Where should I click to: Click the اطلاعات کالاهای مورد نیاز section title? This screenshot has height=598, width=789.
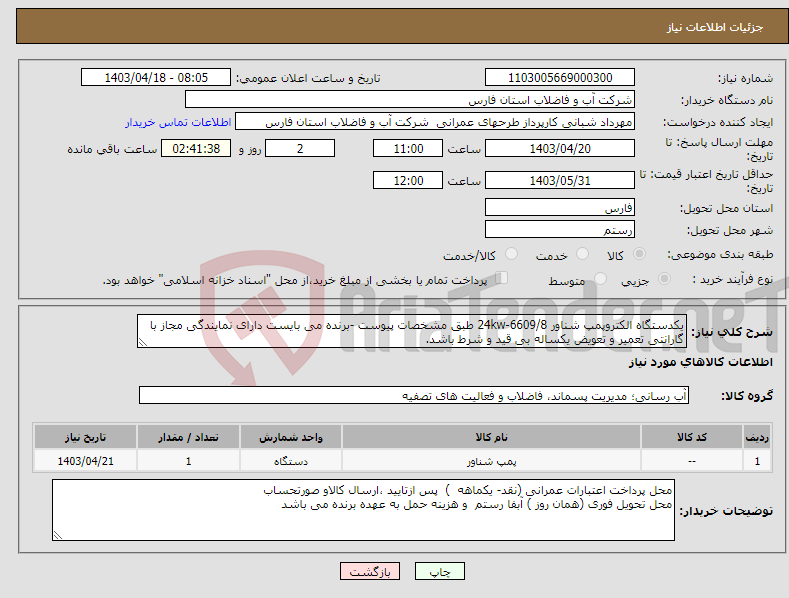click(x=700, y=362)
